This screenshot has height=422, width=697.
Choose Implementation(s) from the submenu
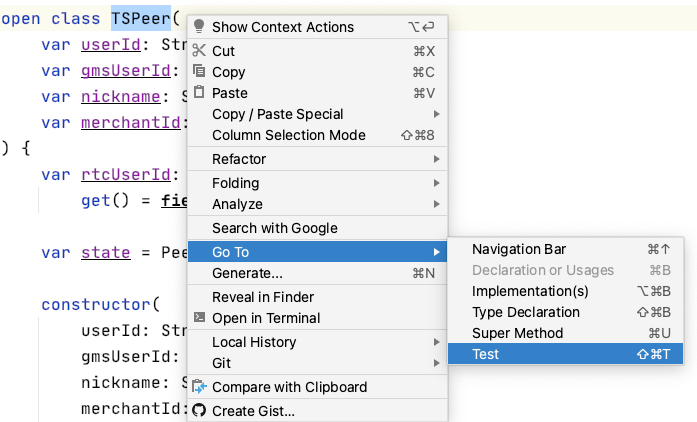coord(530,291)
